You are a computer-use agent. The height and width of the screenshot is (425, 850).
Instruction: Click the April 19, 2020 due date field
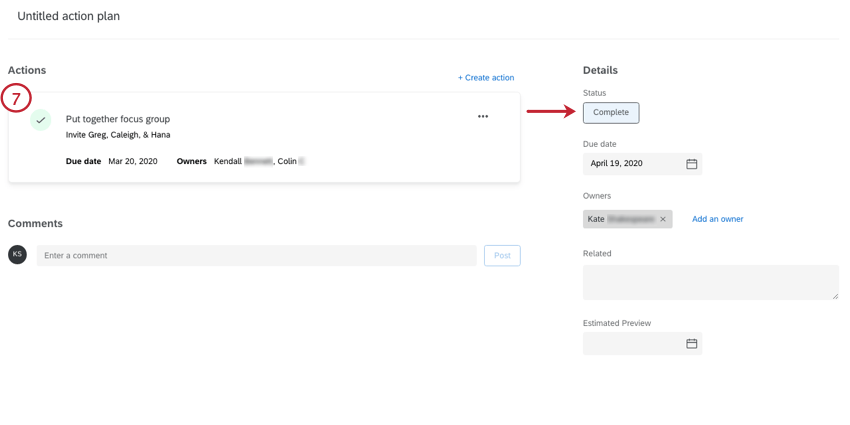(x=632, y=164)
